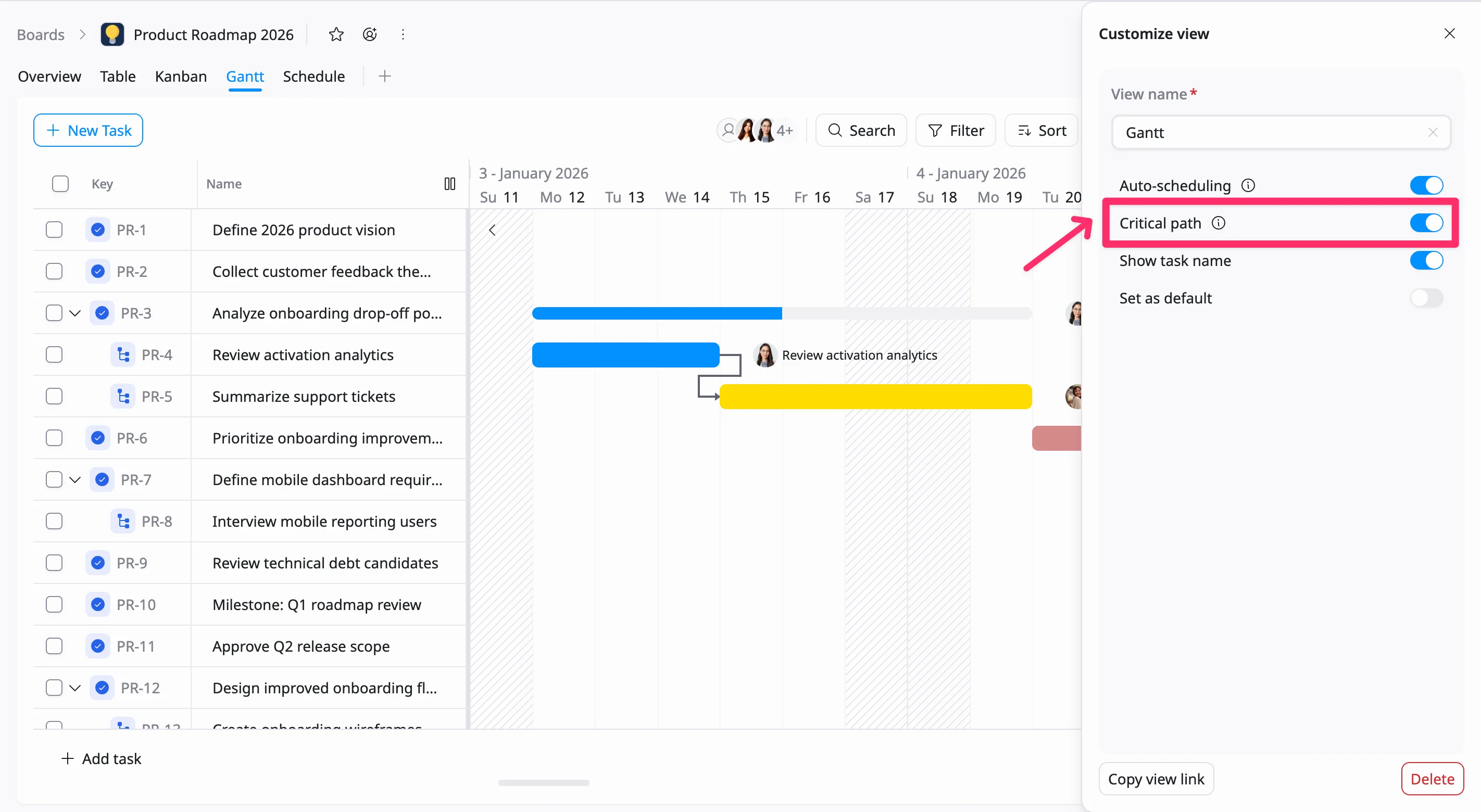
Task: Click the PR-9 task status icon
Action: click(x=98, y=563)
